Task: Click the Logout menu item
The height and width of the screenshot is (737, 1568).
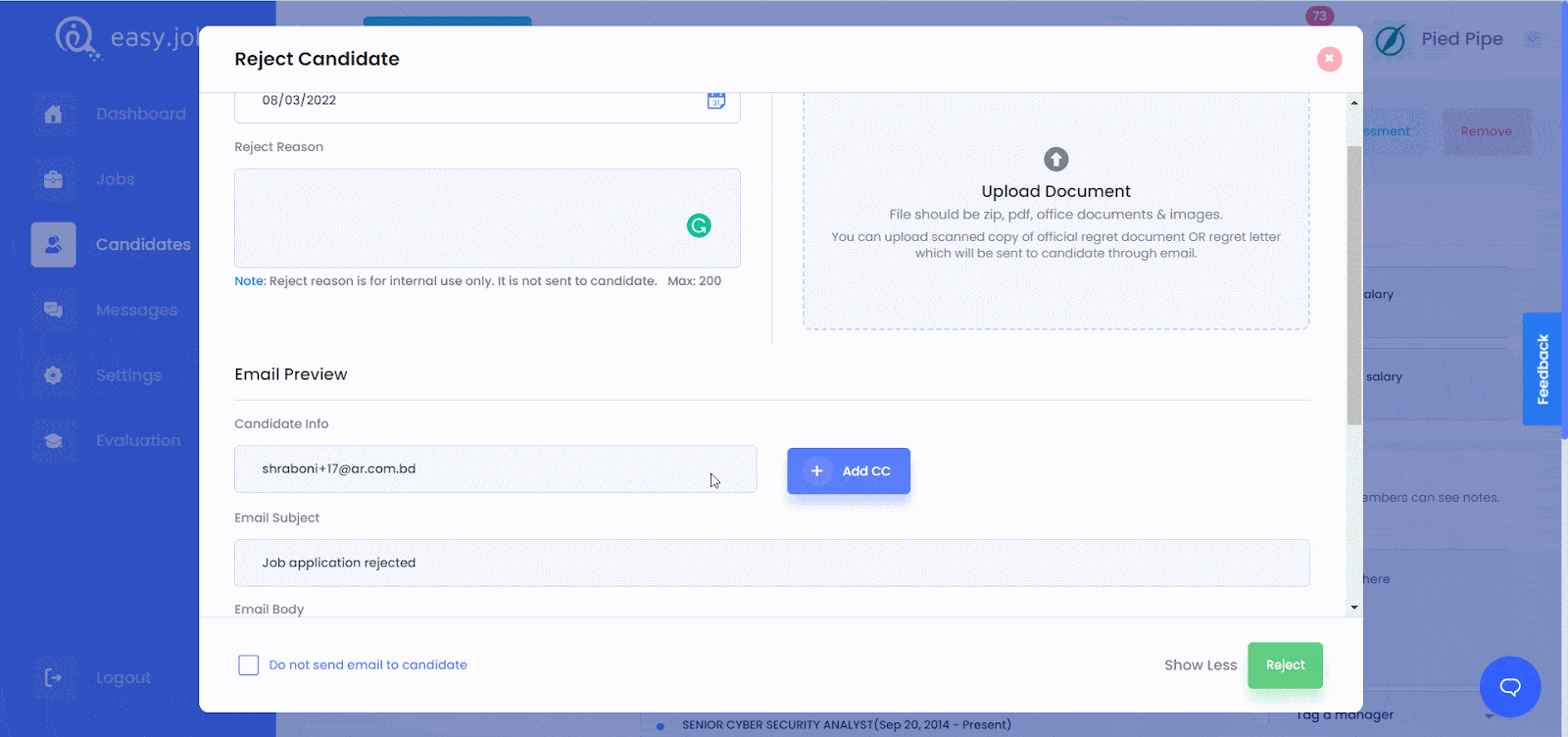Action: click(x=123, y=677)
